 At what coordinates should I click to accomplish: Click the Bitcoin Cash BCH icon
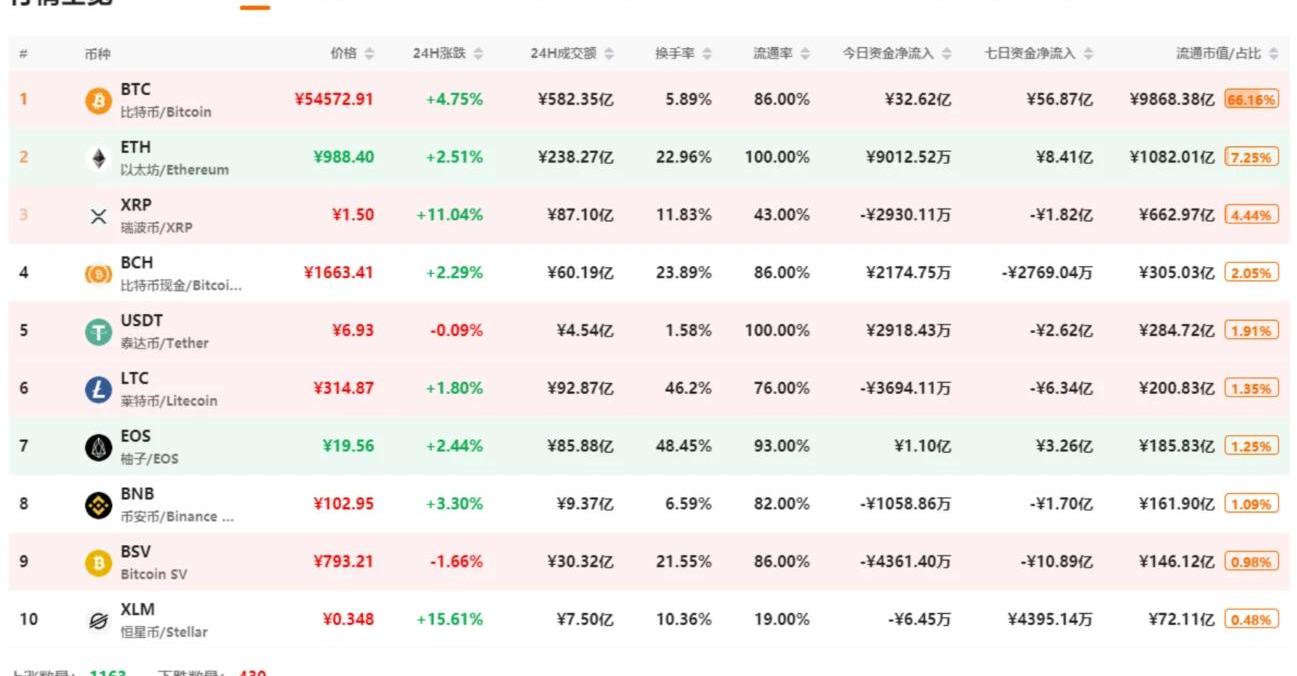(98, 274)
